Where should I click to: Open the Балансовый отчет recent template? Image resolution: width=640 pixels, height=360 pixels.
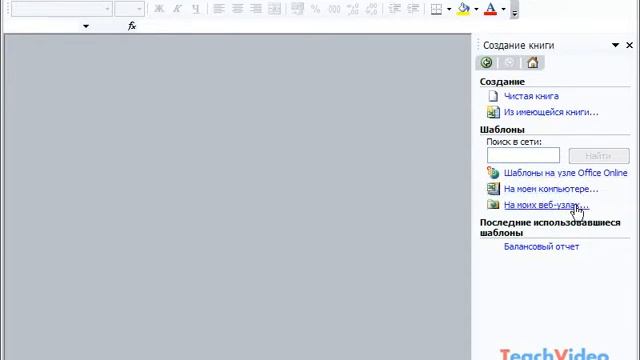point(541,247)
